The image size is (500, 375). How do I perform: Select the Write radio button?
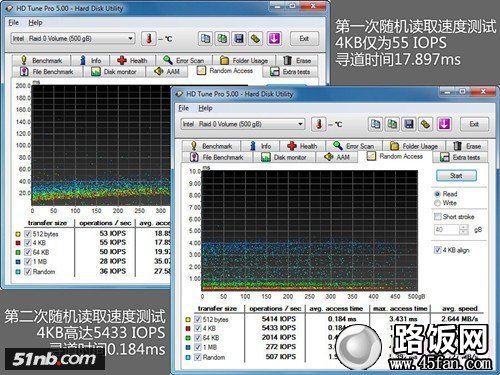click(x=438, y=203)
